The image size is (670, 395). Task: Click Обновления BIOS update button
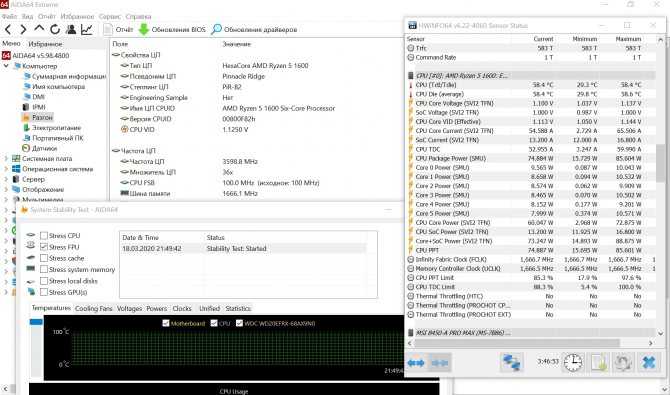[x=172, y=29]
